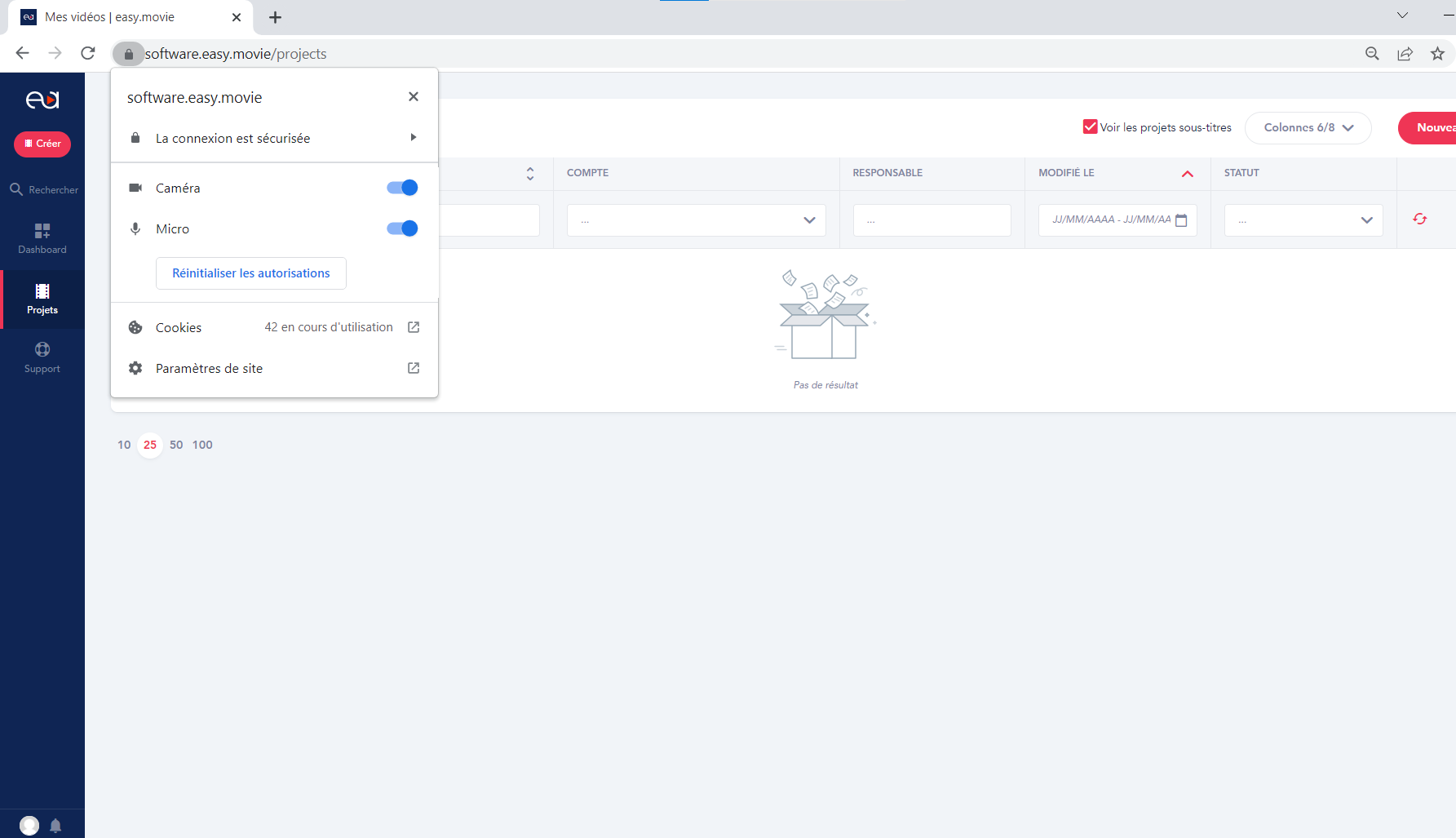Click the RESPONSABLE column header
The width and height of the screenshot is (1456, 838).
point(887,173)
